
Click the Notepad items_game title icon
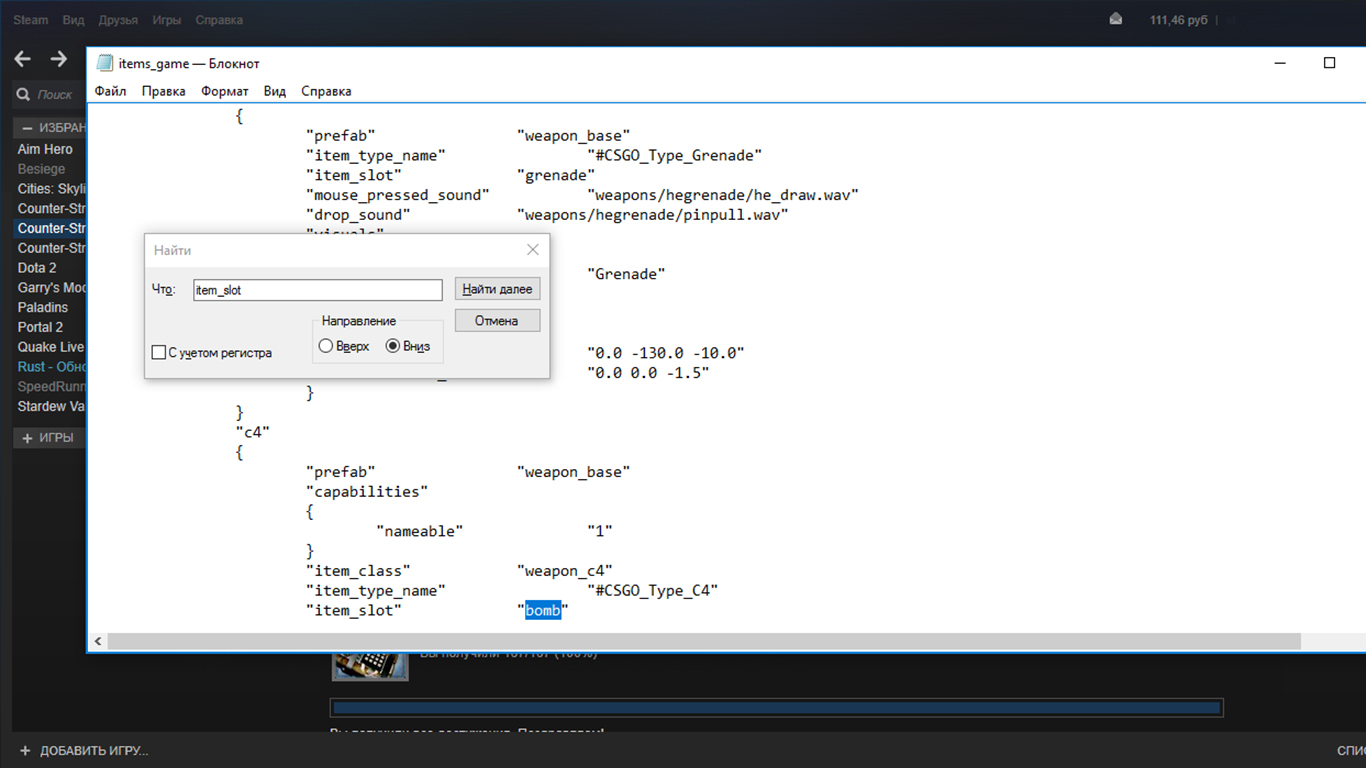pos(104,63)
